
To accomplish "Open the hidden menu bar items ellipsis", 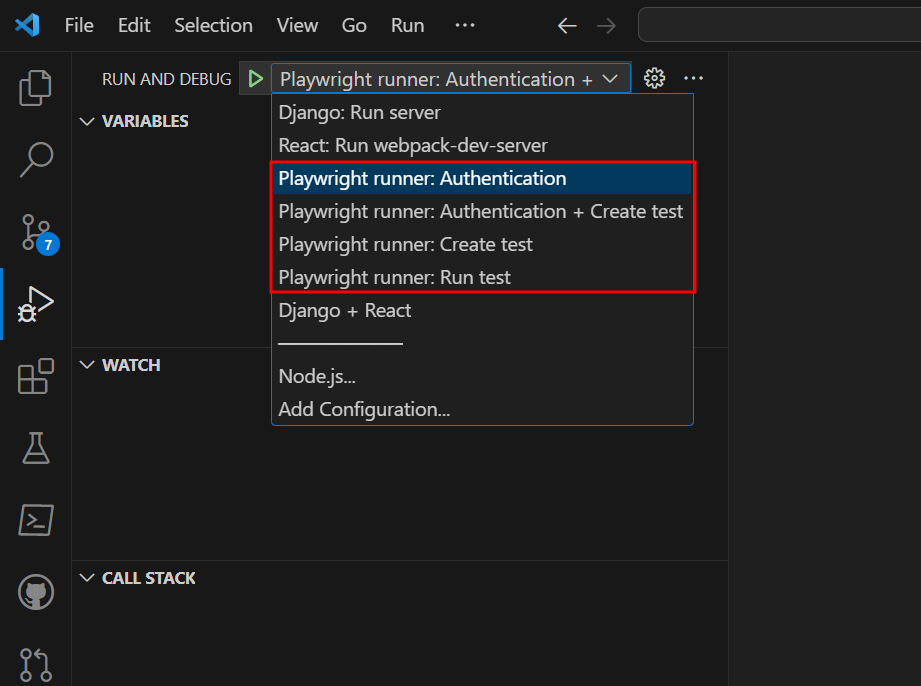I will pyautogui.click(x=465, y=25).
